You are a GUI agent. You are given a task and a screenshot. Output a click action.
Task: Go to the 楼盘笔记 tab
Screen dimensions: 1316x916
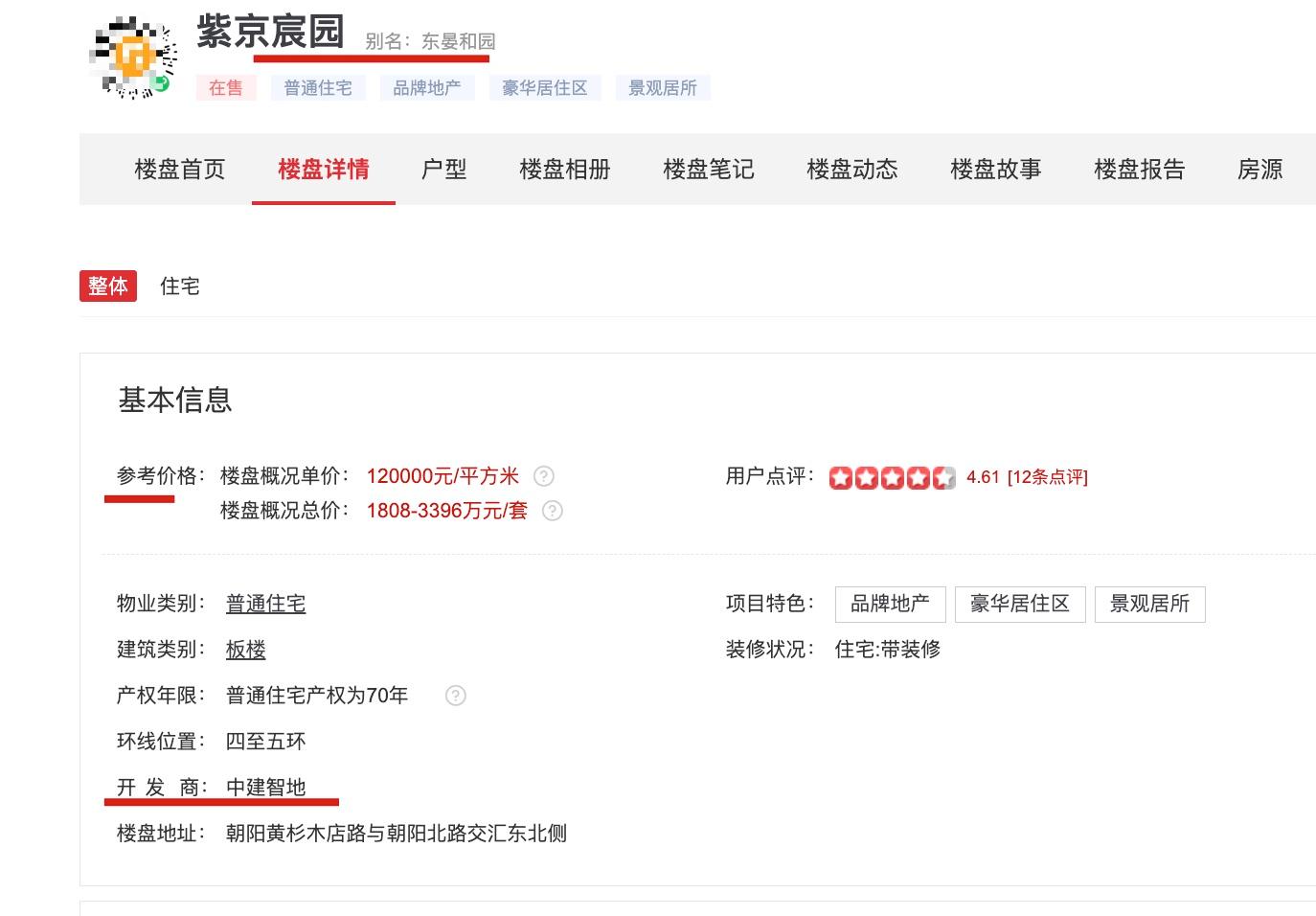click(x=709, y=170)
